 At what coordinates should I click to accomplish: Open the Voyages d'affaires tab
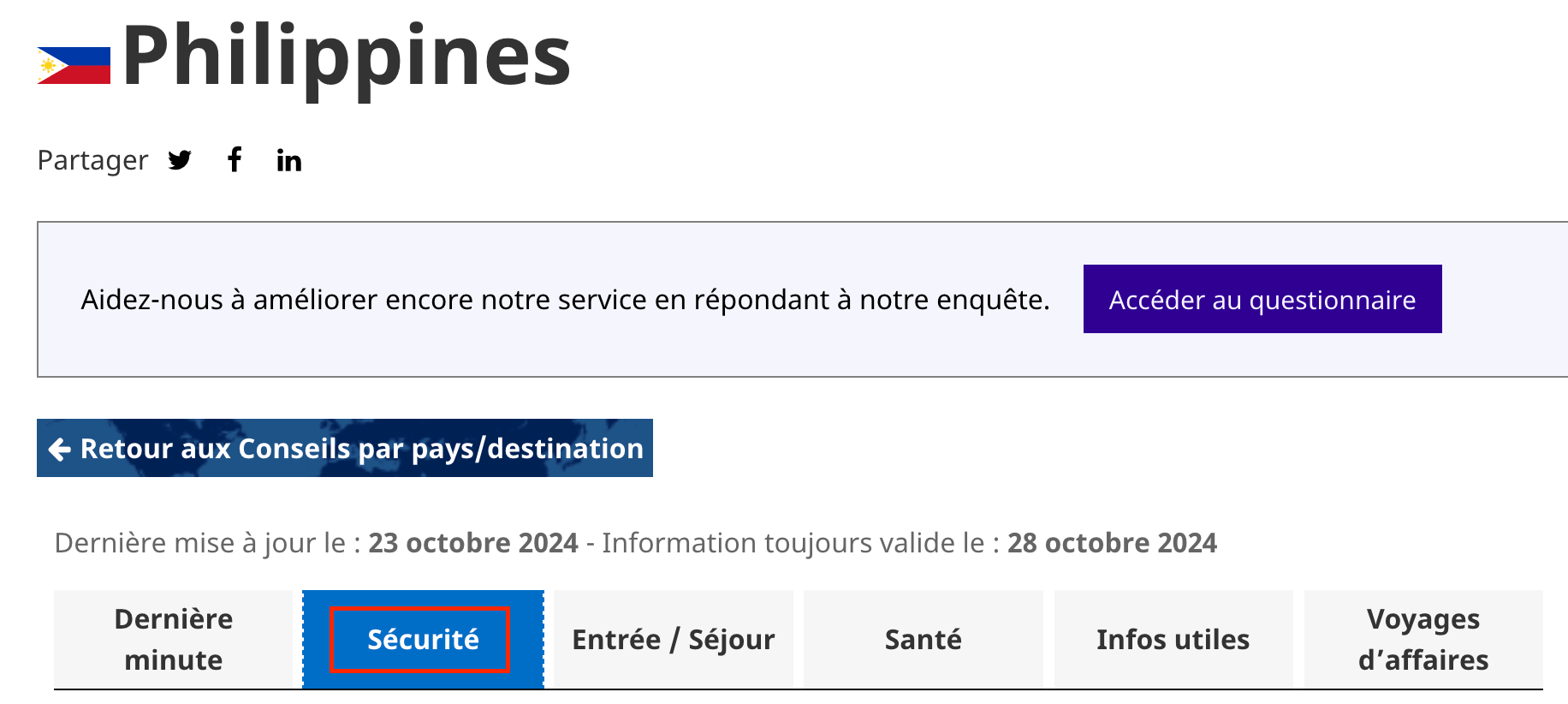coord(1422,640)
